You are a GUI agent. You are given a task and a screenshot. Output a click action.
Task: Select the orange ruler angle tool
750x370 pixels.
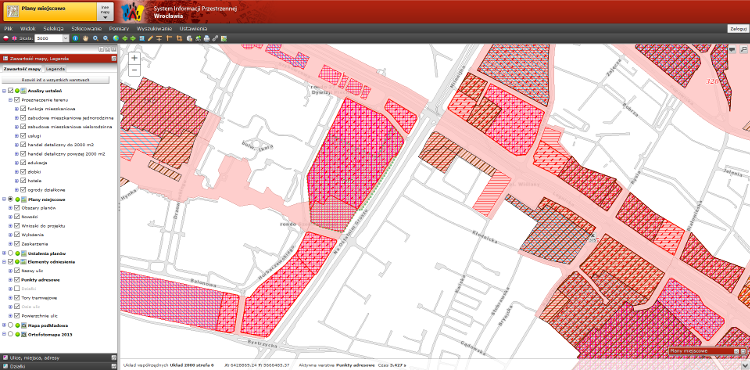coord(168,38)
